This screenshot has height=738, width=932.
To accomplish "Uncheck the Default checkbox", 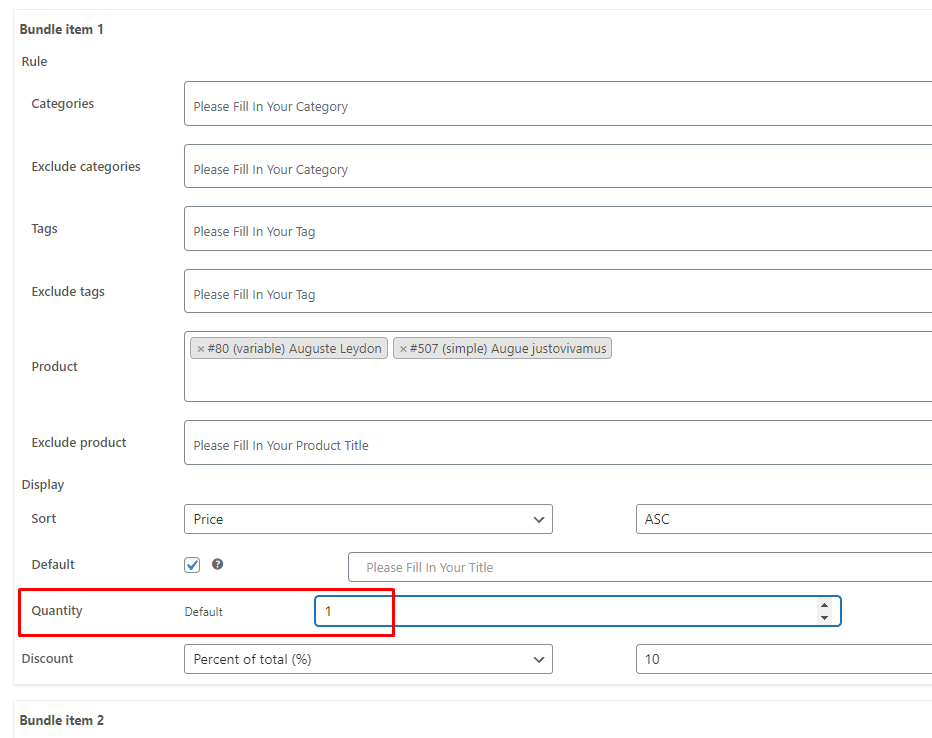I will tap(192, 565).
